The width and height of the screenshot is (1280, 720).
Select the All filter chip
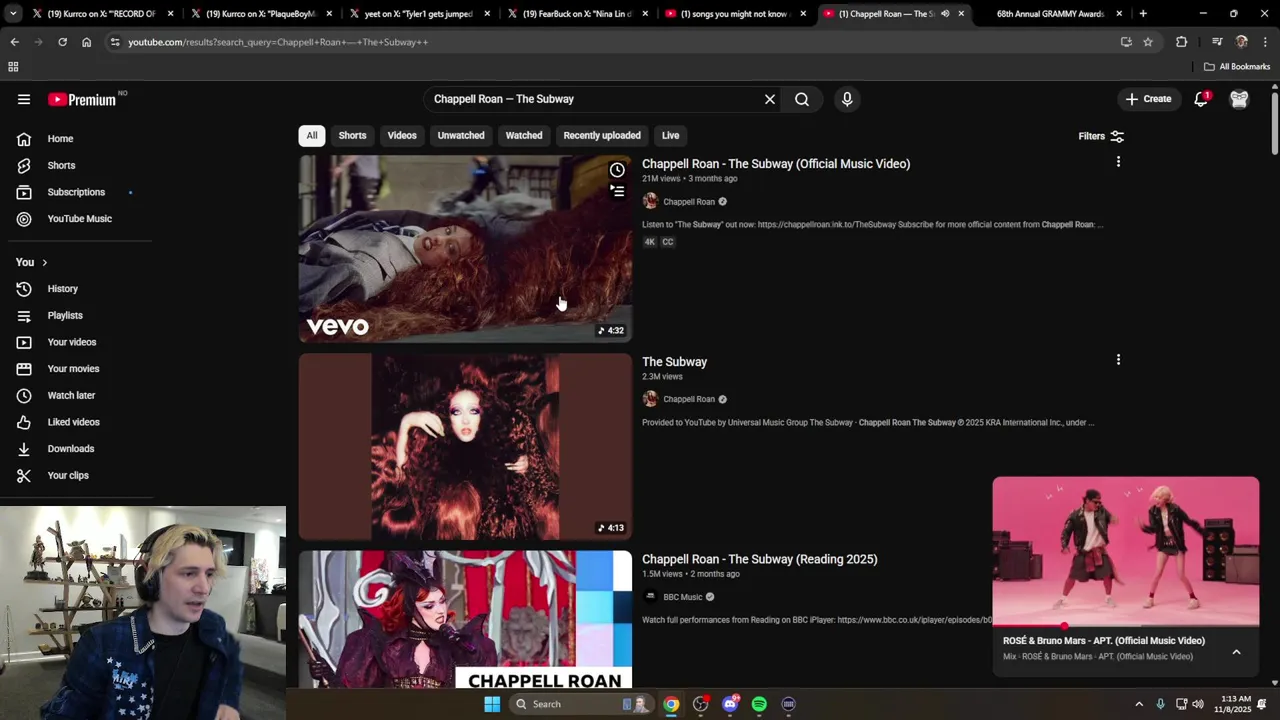pyautogui.click(x=312, y=136)
